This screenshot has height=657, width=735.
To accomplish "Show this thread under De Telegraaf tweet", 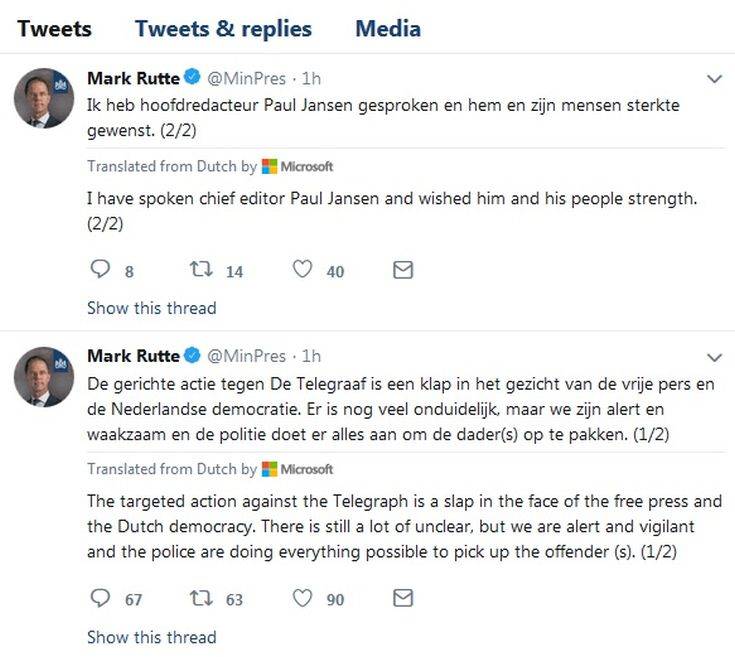I will (x=151, y=636).
